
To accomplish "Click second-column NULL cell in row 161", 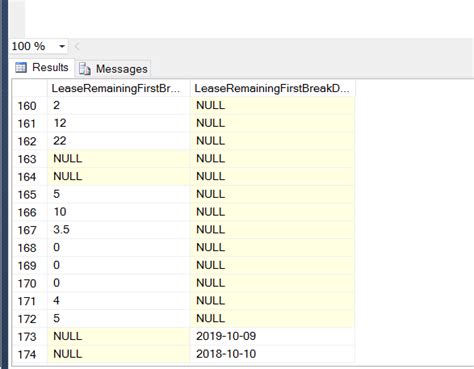I will (x=272, y=123).
